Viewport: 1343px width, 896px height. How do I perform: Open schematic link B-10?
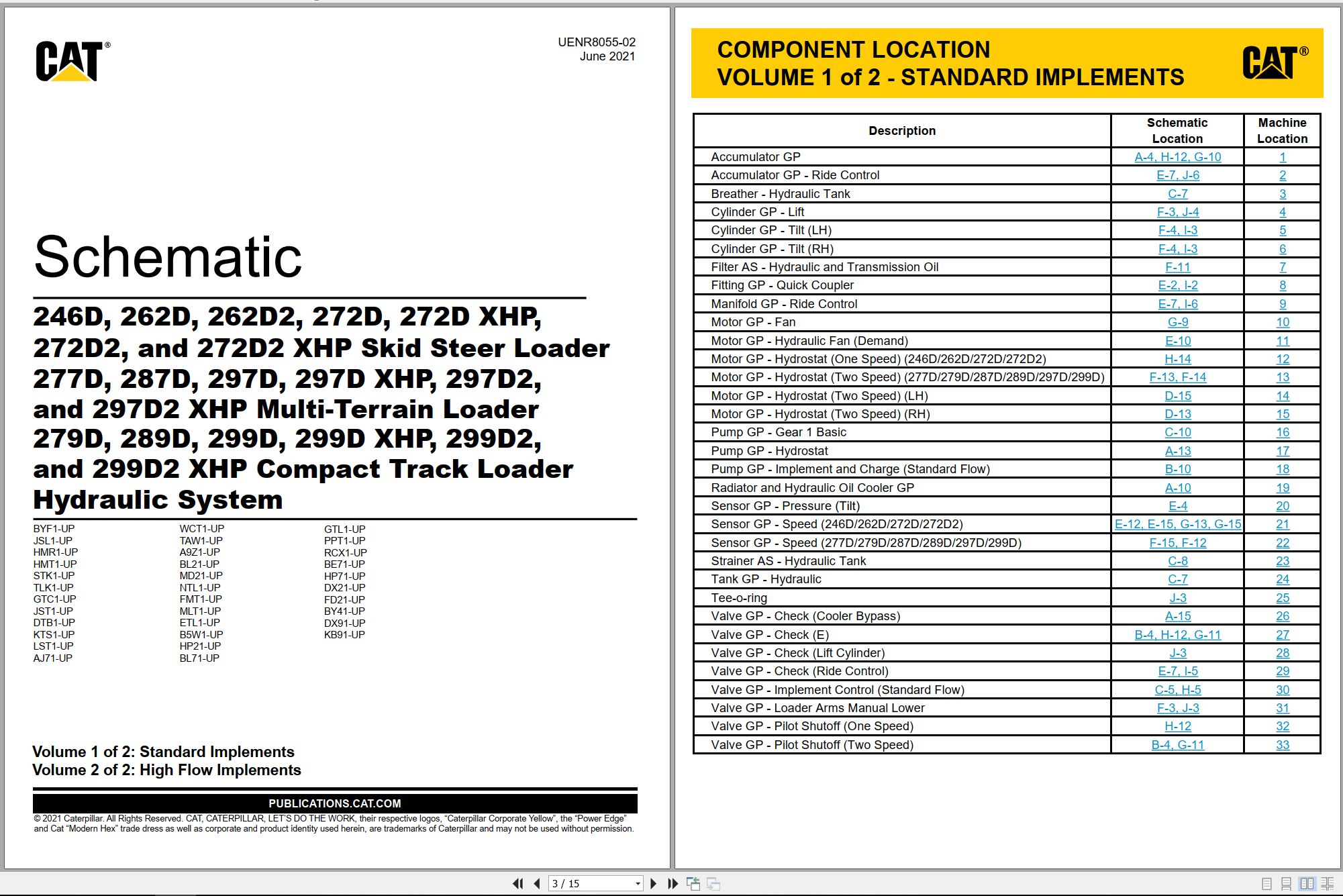(x=1177, y=469)
